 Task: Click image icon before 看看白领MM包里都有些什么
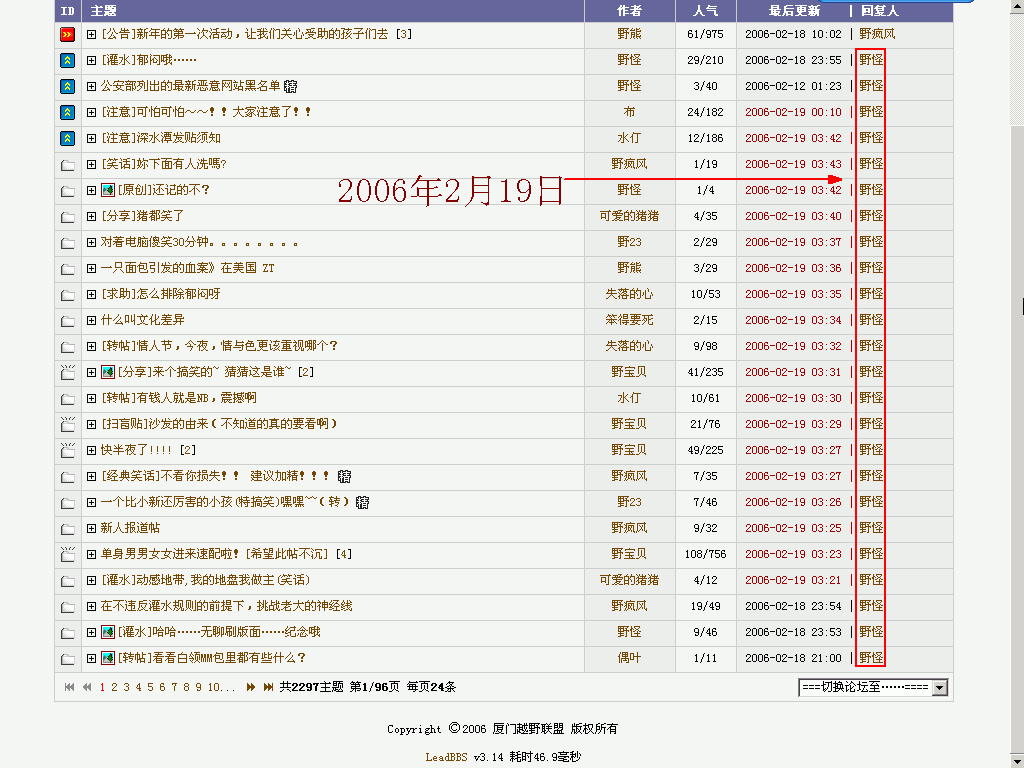click(108, 658)
